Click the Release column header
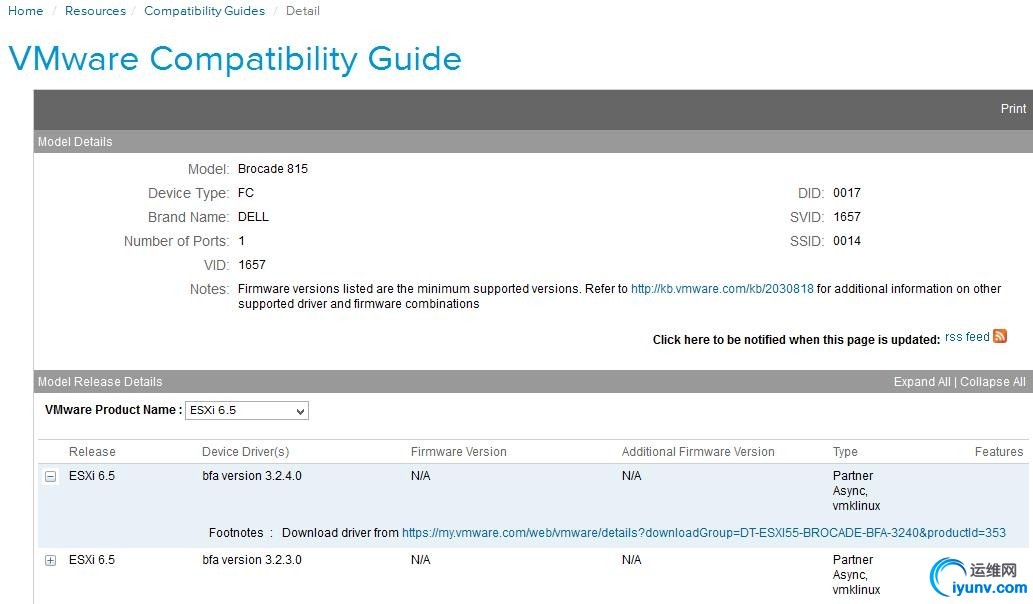Viewport: 1033px width, 604px height. tap(92, 452)
